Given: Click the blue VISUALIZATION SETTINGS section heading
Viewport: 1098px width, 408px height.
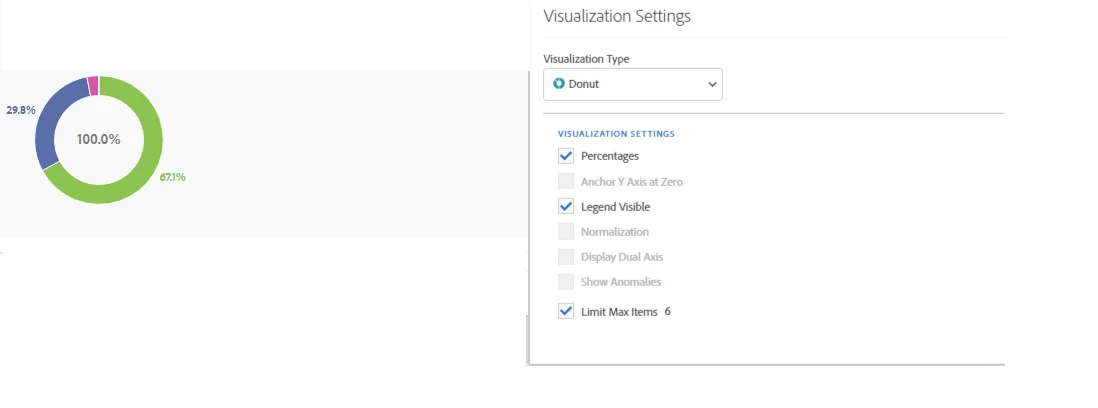Looking at the screenshot, I should click(616, 133).
